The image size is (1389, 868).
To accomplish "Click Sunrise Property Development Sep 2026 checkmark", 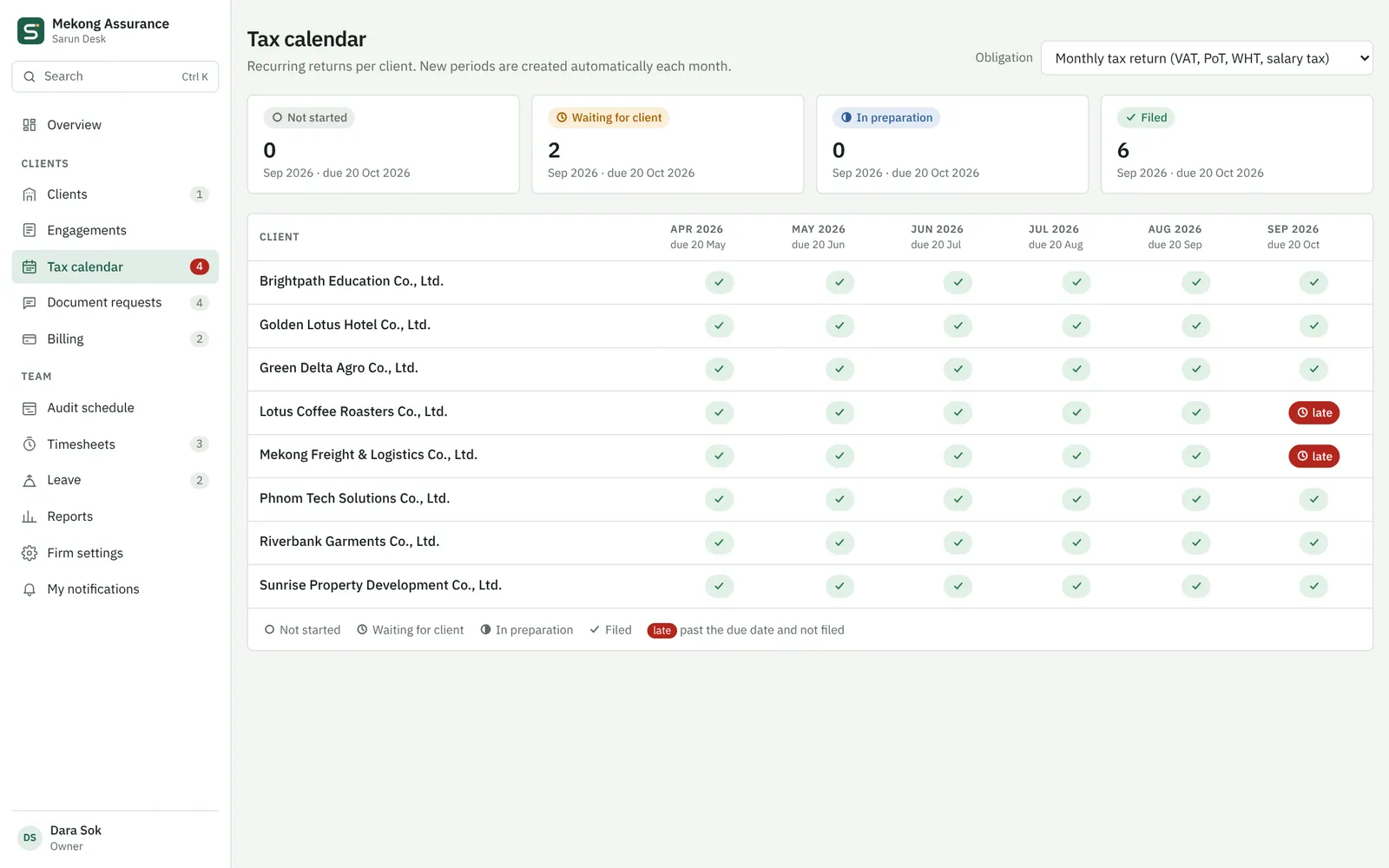I will 1313,586.
